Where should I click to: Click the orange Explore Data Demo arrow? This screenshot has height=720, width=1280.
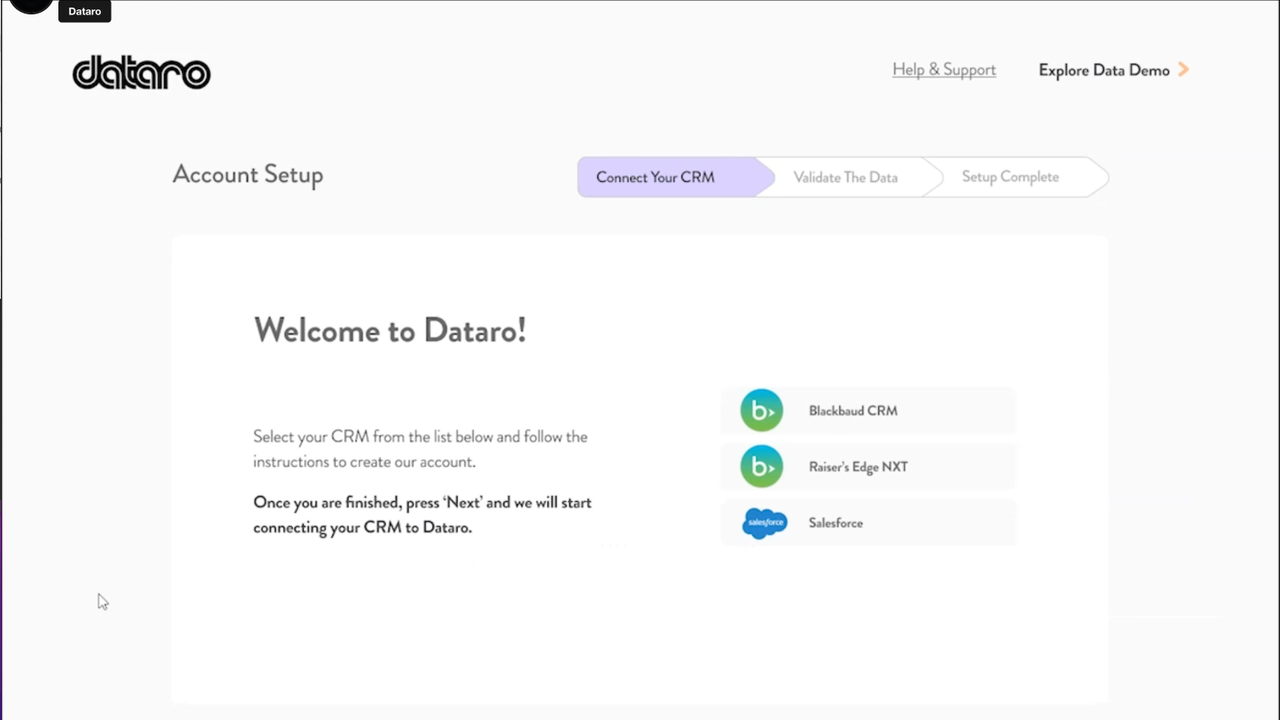coord(1183,69)
